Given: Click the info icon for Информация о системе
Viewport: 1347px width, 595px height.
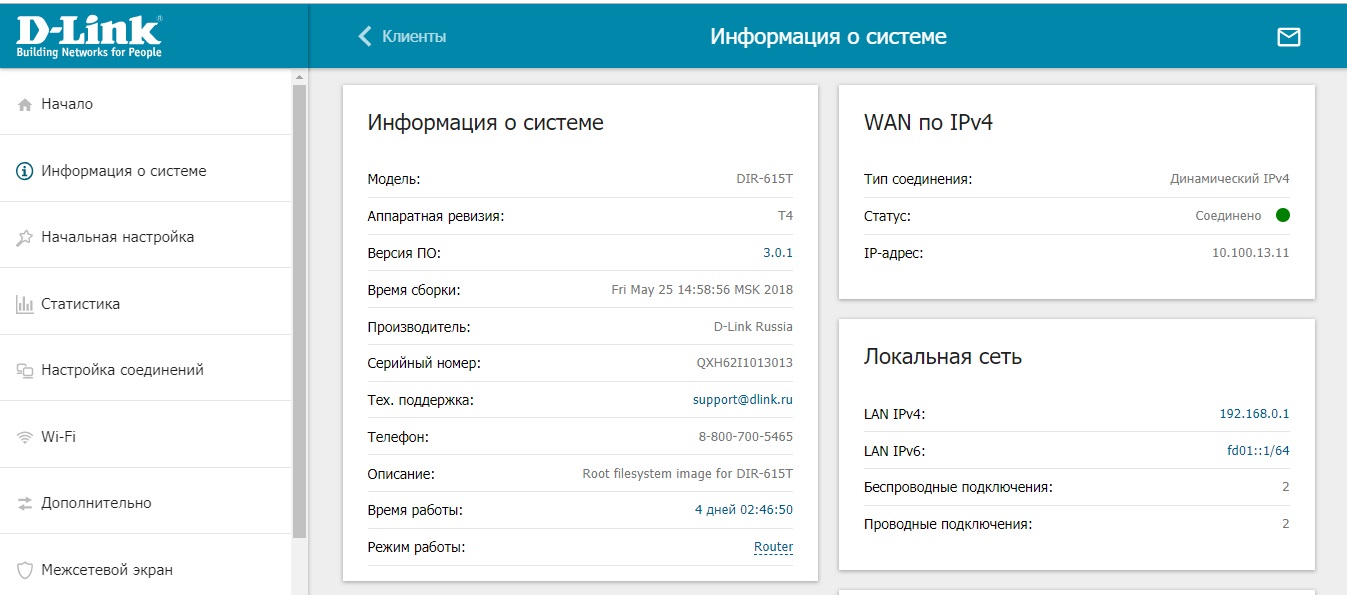Looking at the screenshot, I should click(x=25, y=171).
